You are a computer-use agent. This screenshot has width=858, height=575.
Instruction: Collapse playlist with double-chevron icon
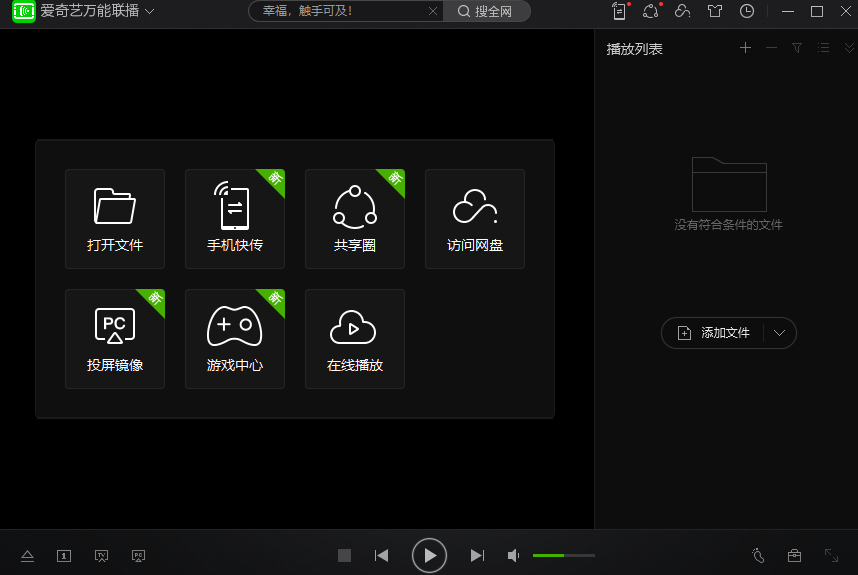click(849, 48)
